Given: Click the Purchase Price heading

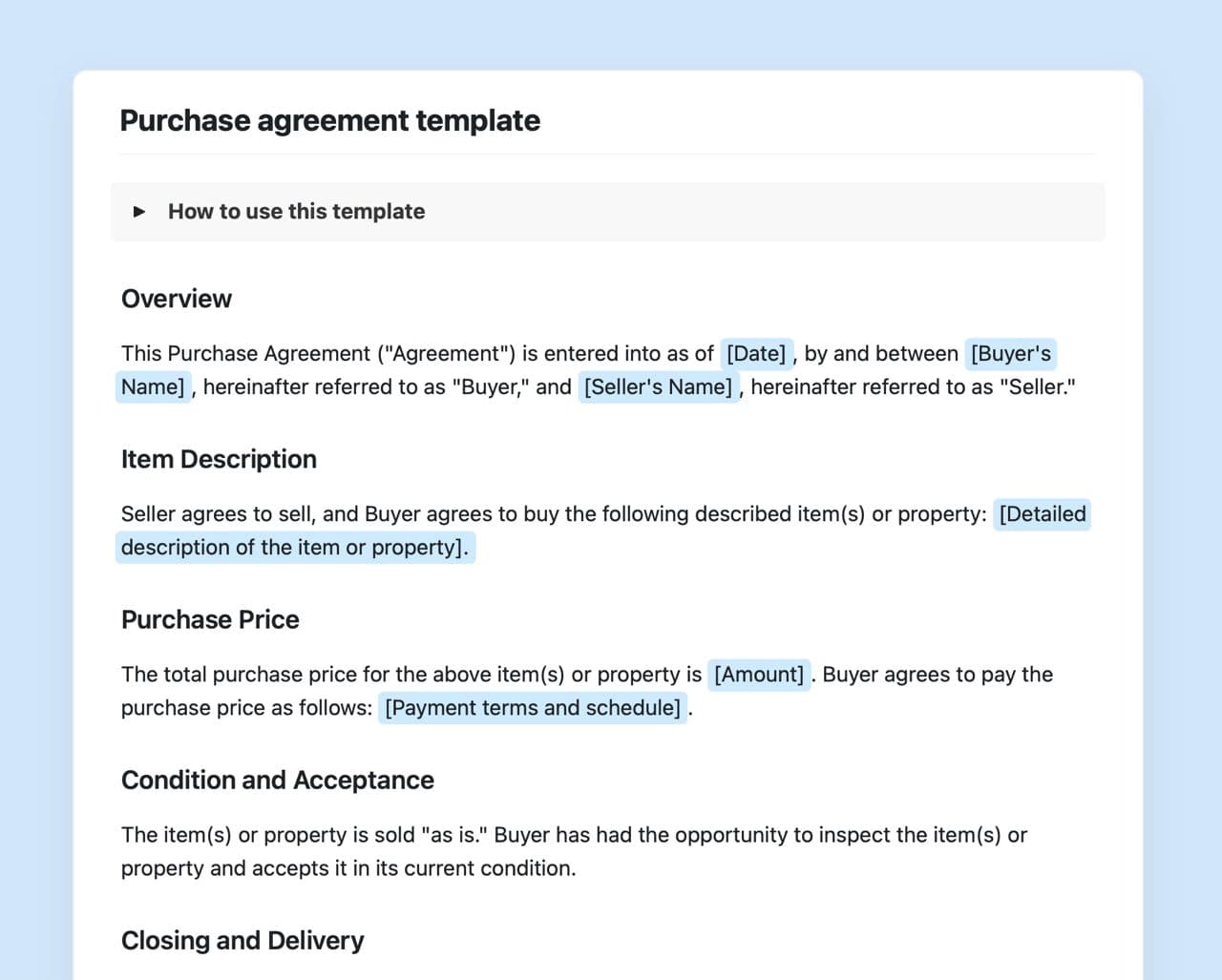Looking at the screenshot, I should (x=210, y=619).
